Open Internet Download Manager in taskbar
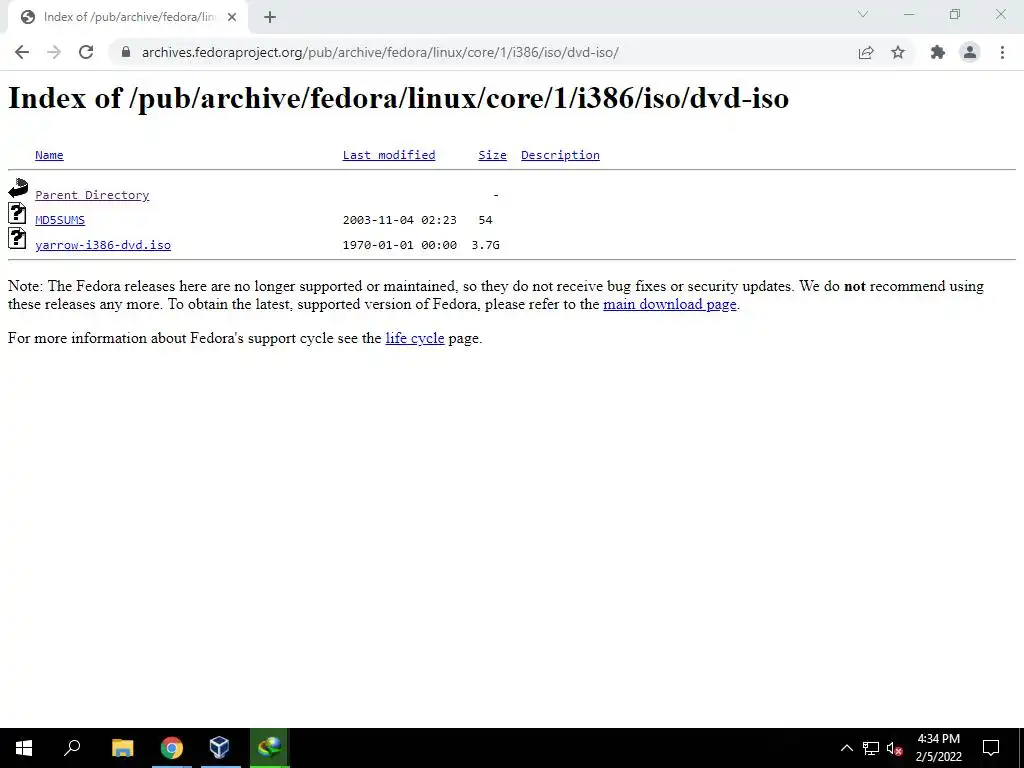Image resolution: width=1024 pixels, height=768 pixels. click(269, 748)
